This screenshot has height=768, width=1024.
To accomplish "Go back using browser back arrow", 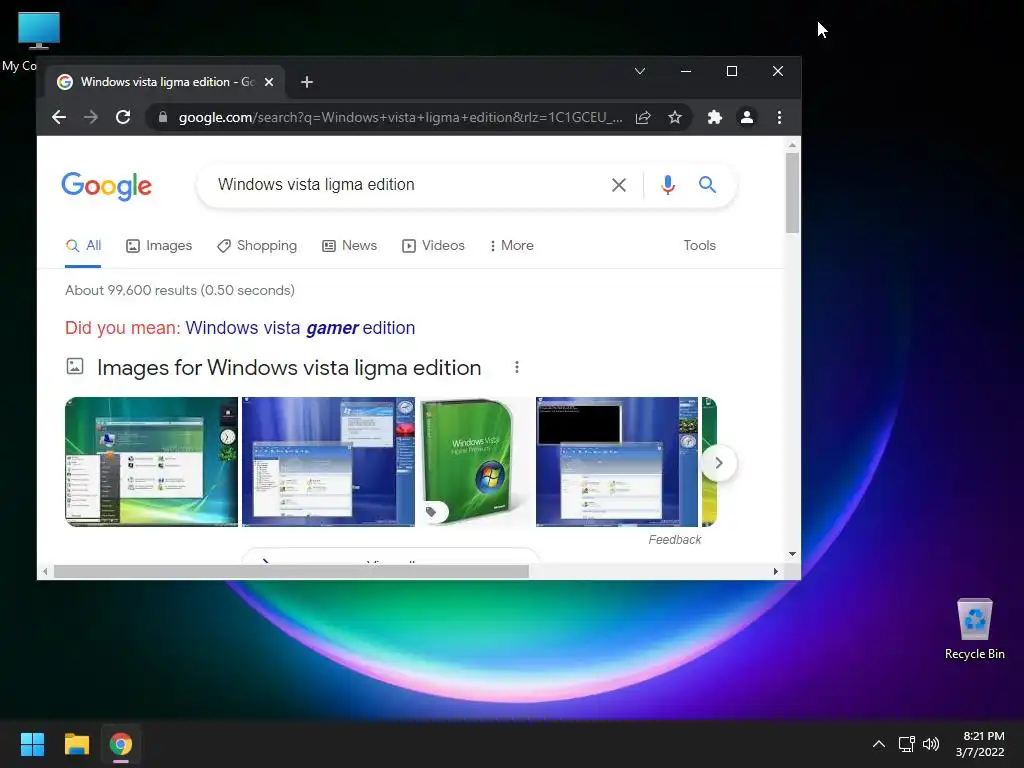I will 59,118.
